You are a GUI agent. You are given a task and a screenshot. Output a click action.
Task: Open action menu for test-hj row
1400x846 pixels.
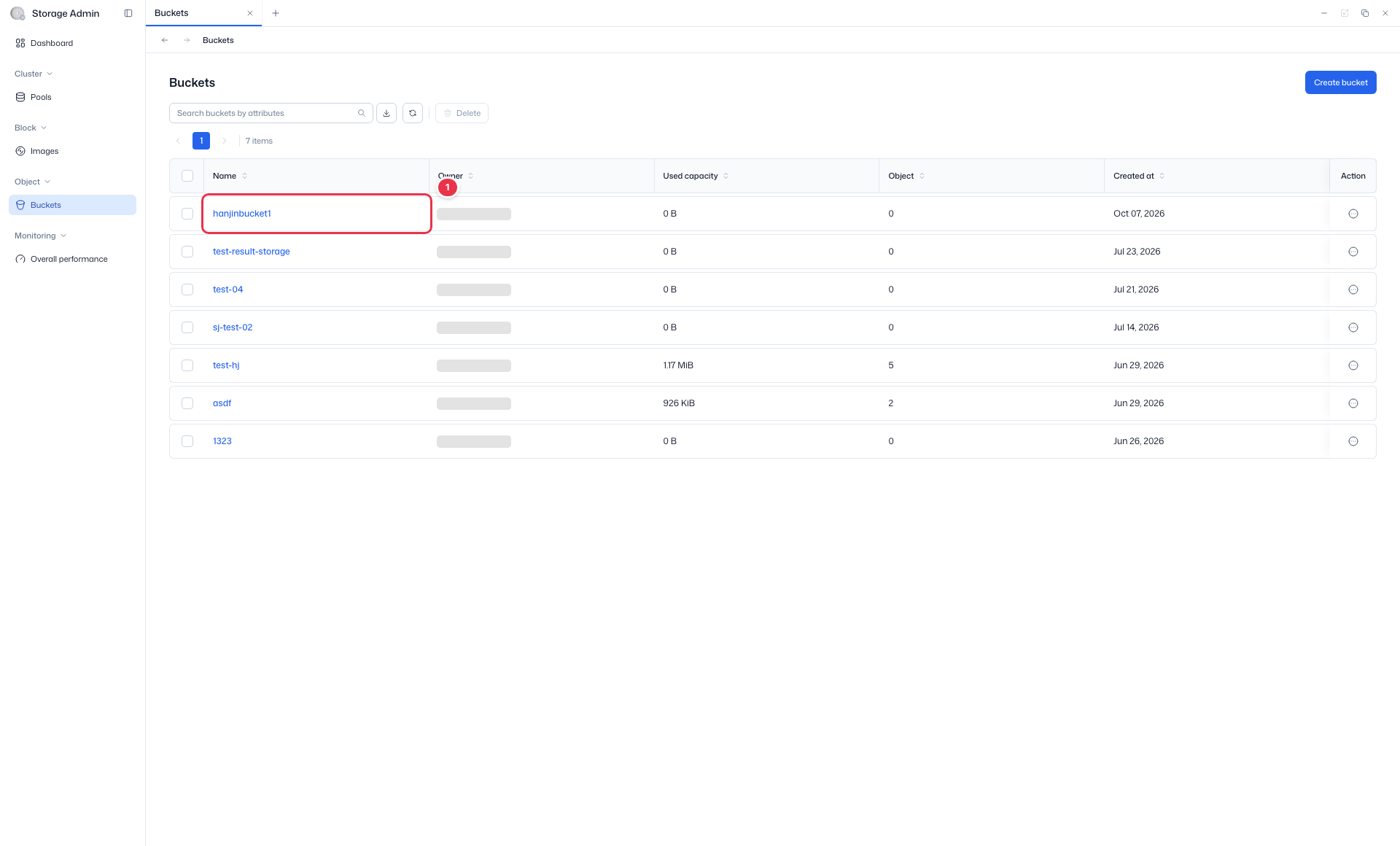click(1353, 365)
